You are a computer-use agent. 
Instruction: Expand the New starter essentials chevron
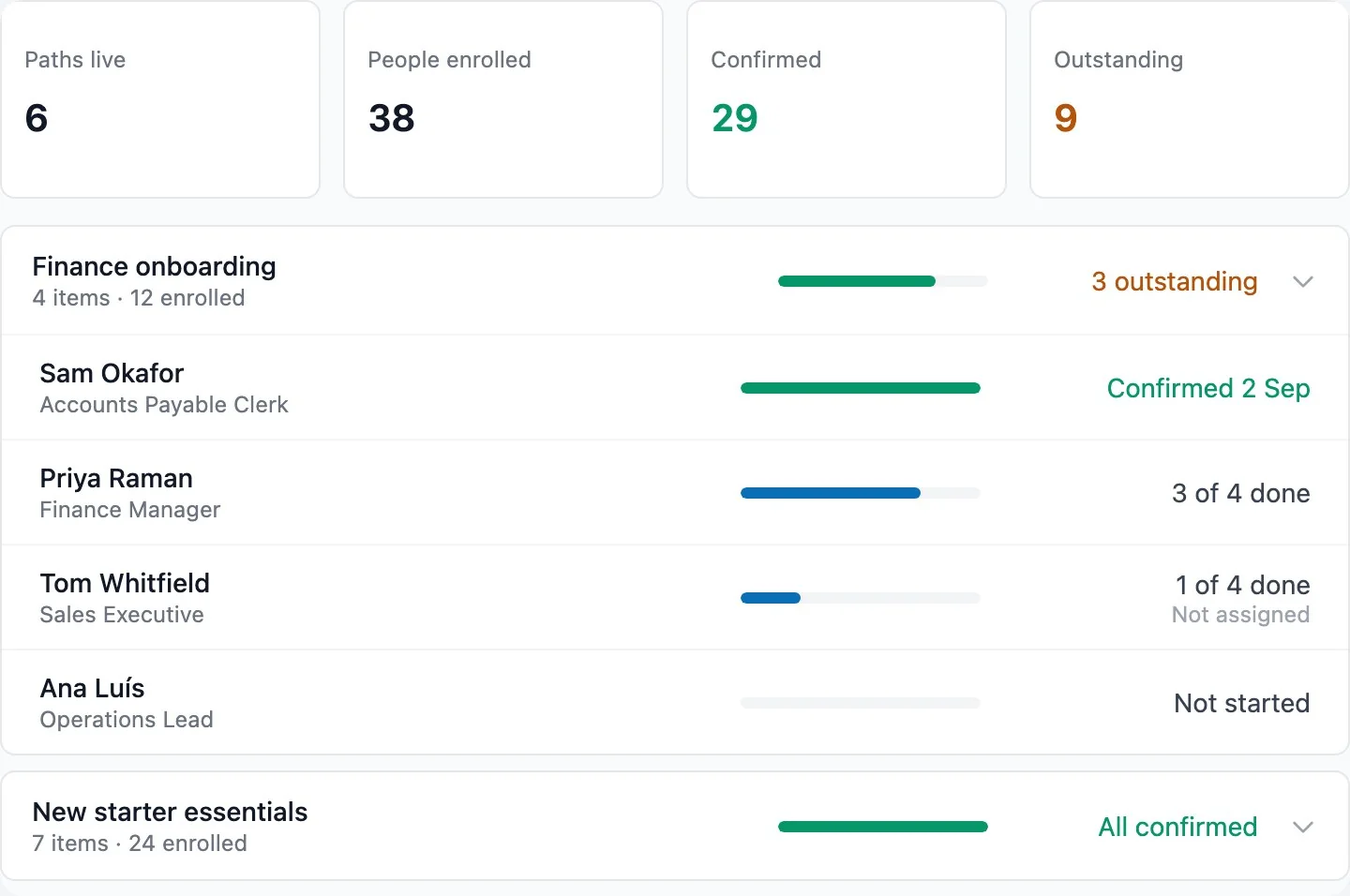tap(1302, 827)
